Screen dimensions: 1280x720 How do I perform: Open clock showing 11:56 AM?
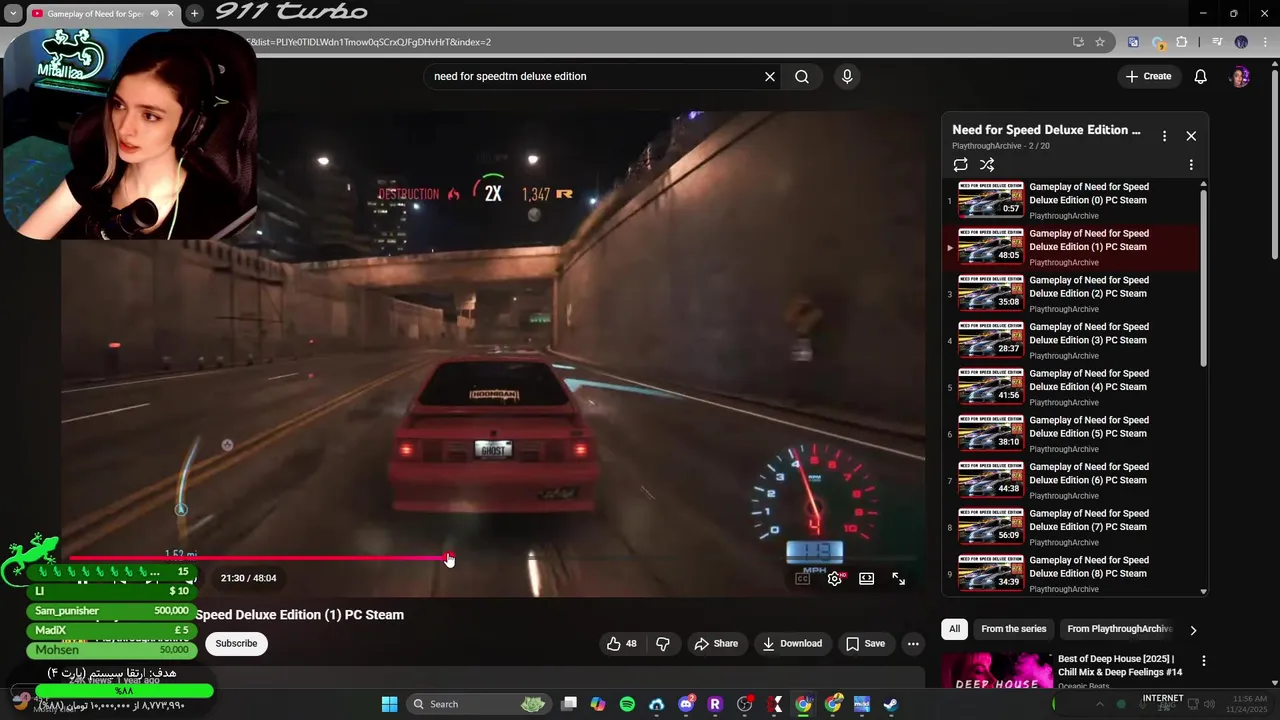coord(1249,704)
